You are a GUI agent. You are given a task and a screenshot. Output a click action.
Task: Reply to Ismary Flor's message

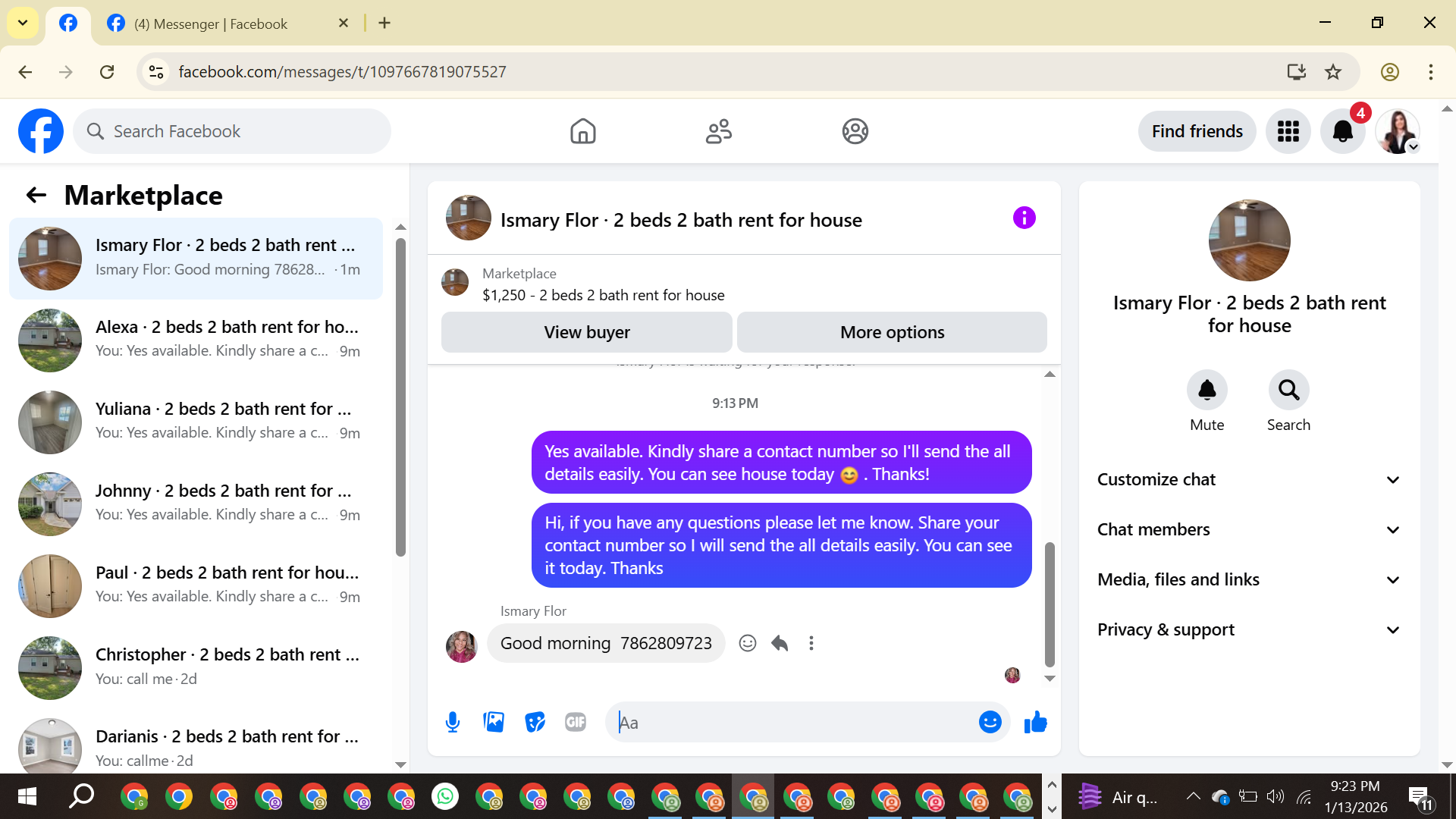pyautogui.click(x=780, y=643)
